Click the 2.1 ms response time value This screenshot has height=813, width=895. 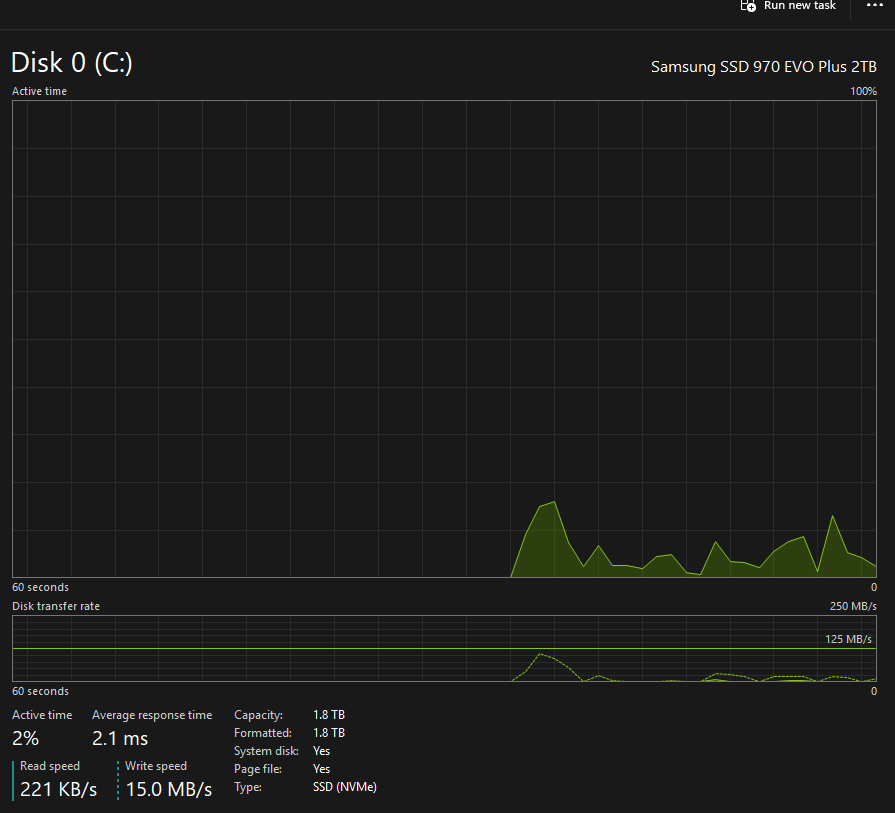tap(120, 738)
